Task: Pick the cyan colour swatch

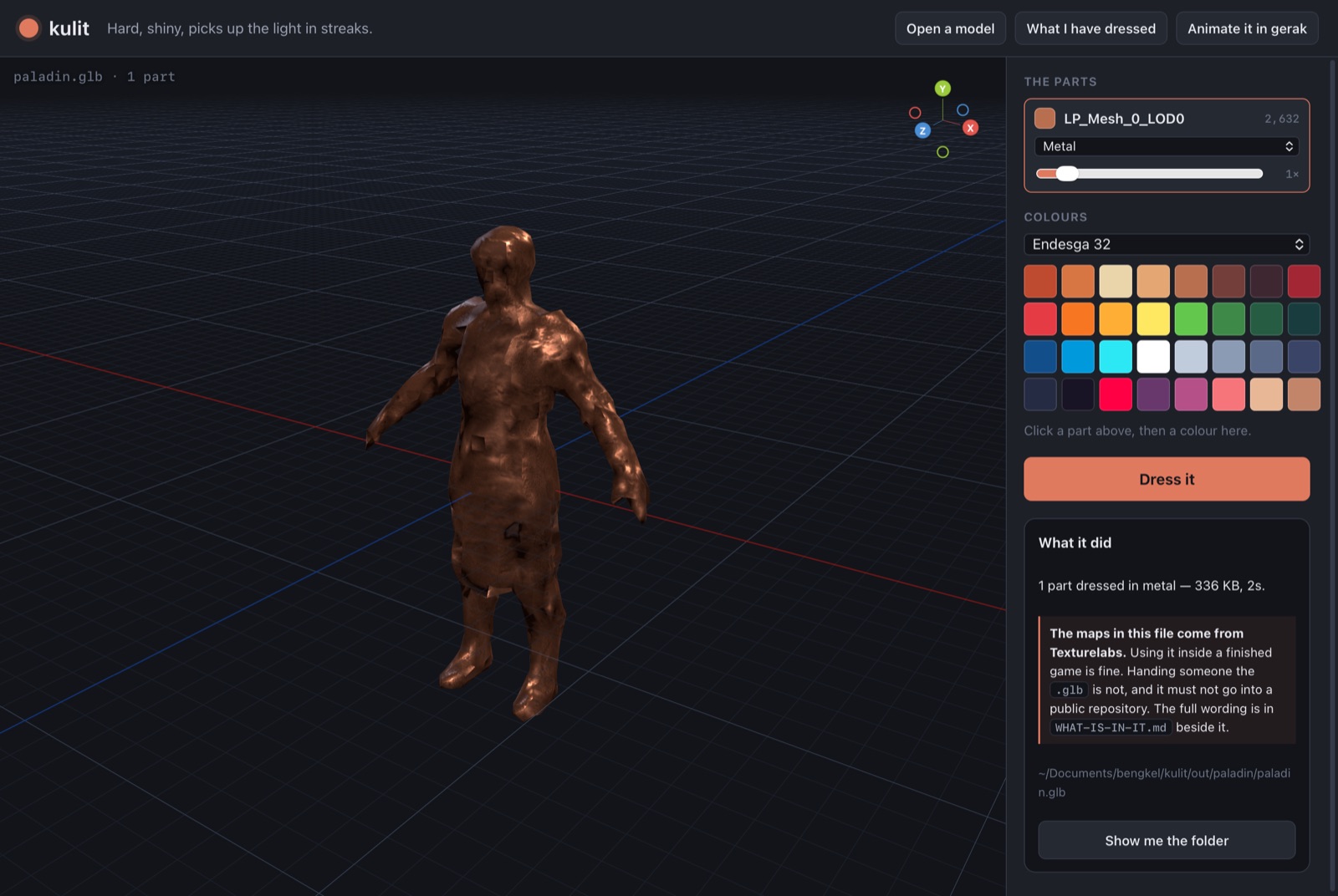Action: click(x=1116, y=357)
